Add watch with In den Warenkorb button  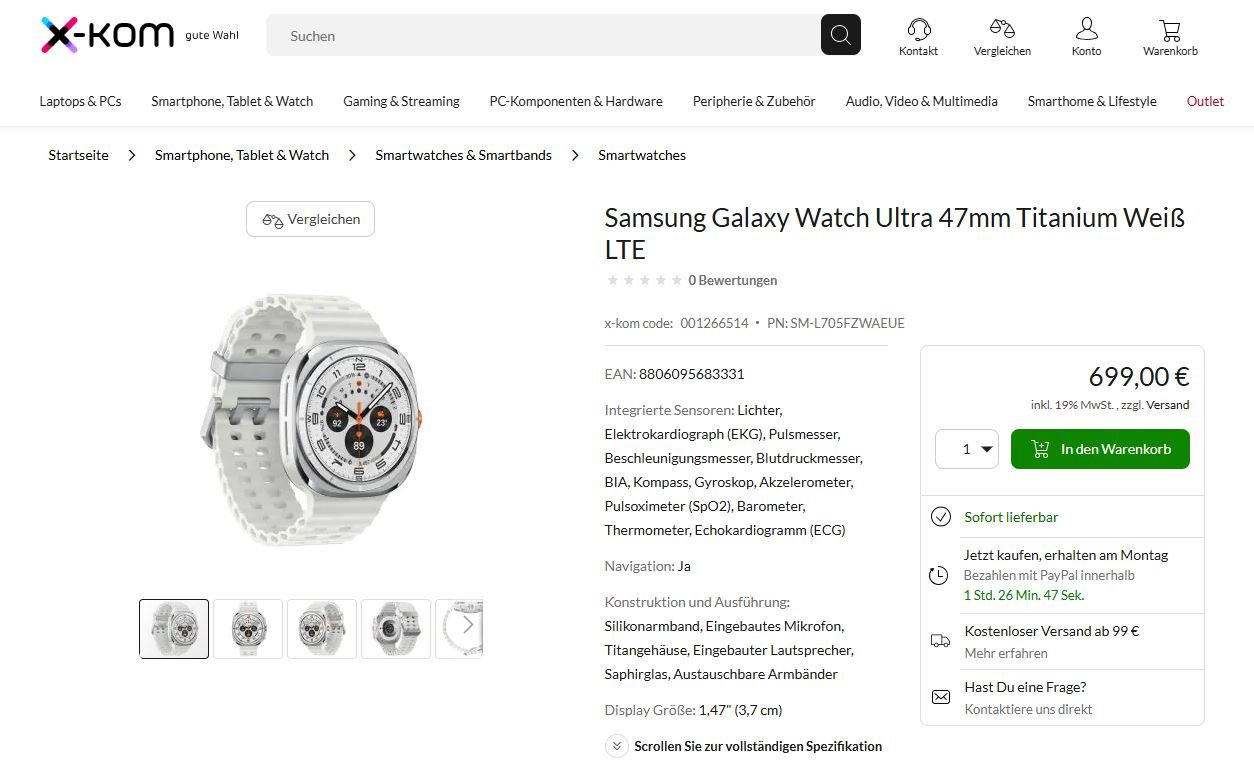[x=1100, y=449]
